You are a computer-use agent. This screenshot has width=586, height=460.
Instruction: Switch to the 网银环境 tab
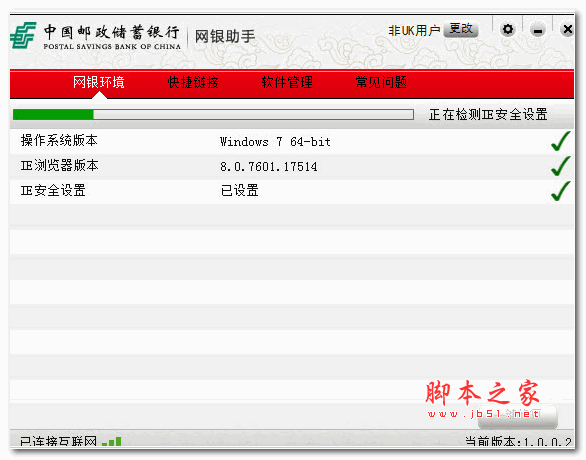coord(99,82)
